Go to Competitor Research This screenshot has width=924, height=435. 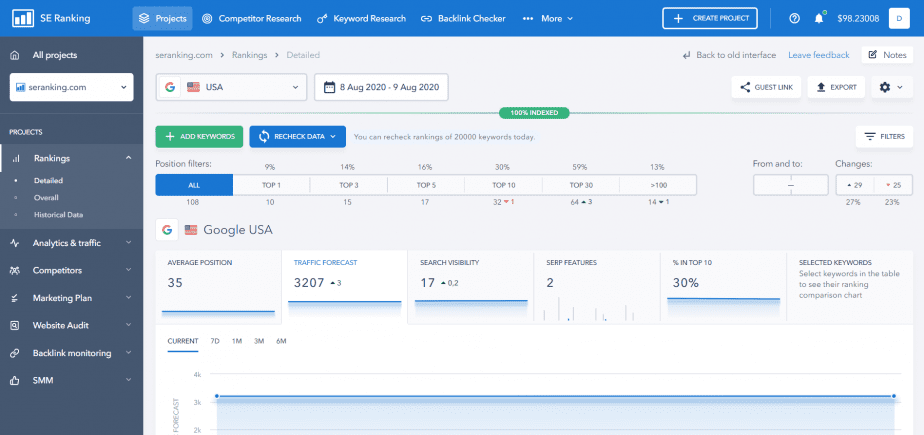click(x=252, y=19)
